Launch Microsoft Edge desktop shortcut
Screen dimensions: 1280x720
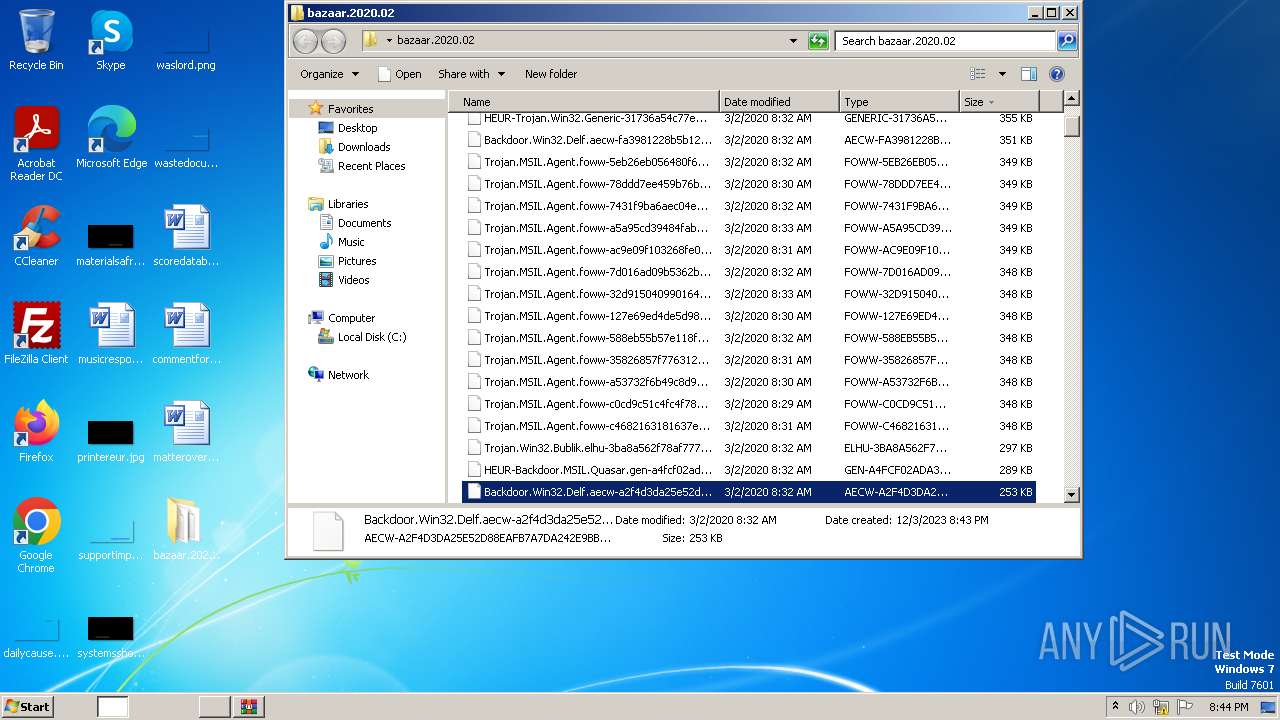(x=111, y=138)
